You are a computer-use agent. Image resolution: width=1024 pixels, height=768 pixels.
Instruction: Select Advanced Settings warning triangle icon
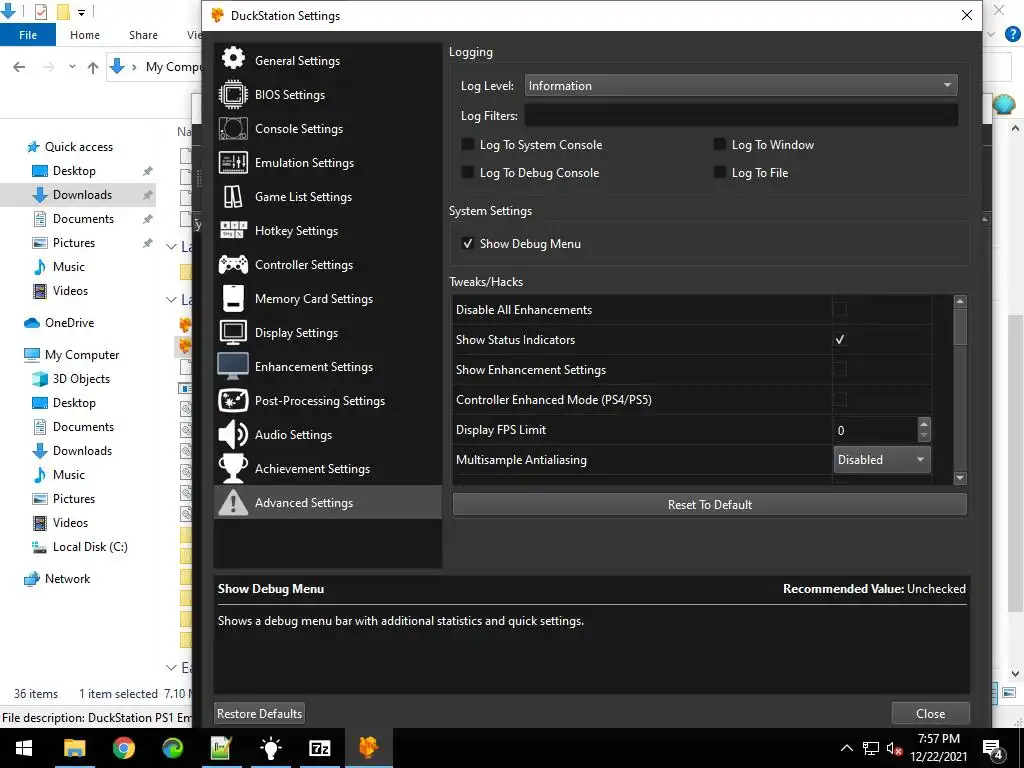tap(233, 502)
